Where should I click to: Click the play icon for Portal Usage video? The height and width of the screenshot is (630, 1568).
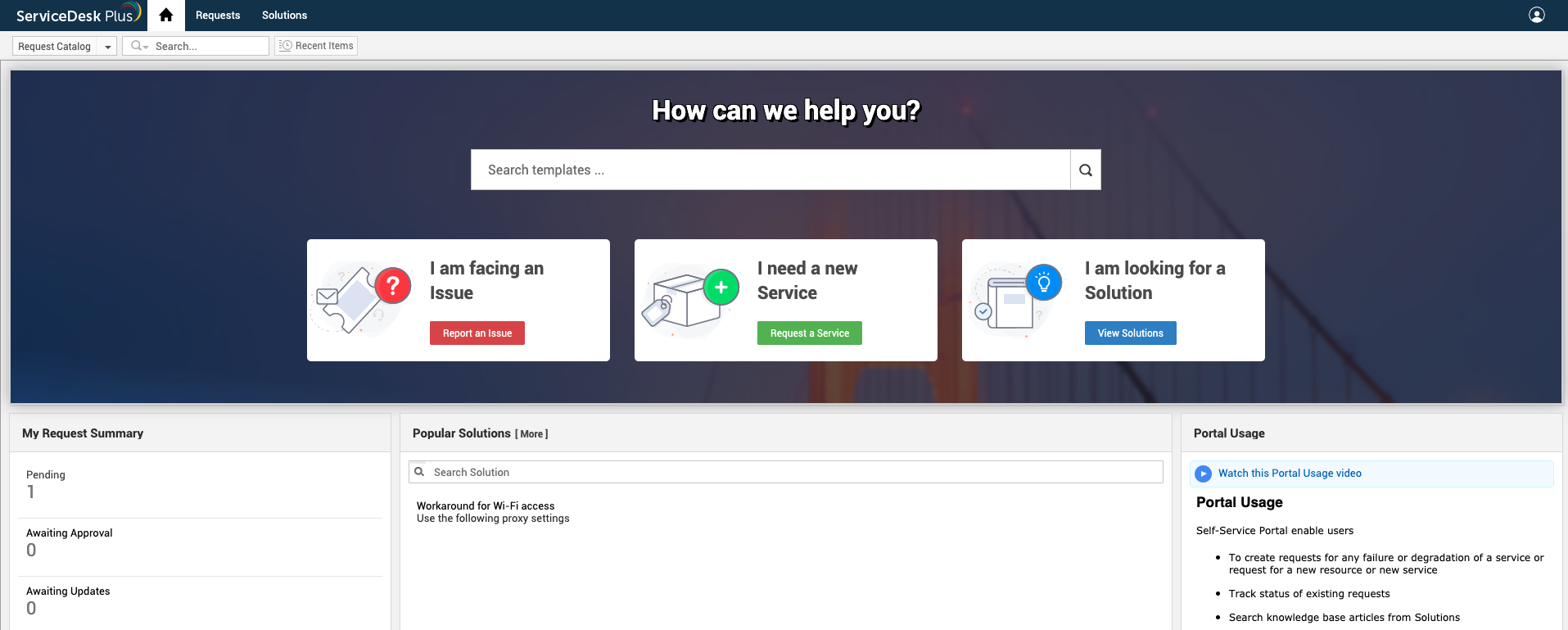(1203, 474)
